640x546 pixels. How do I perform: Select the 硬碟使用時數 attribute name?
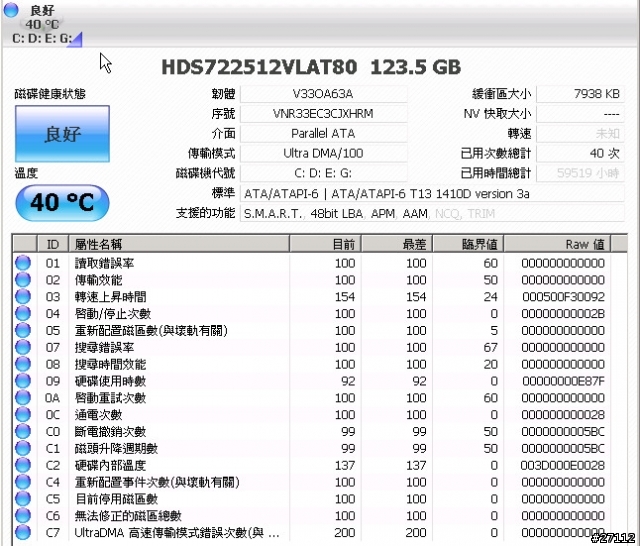pos(110,381)
